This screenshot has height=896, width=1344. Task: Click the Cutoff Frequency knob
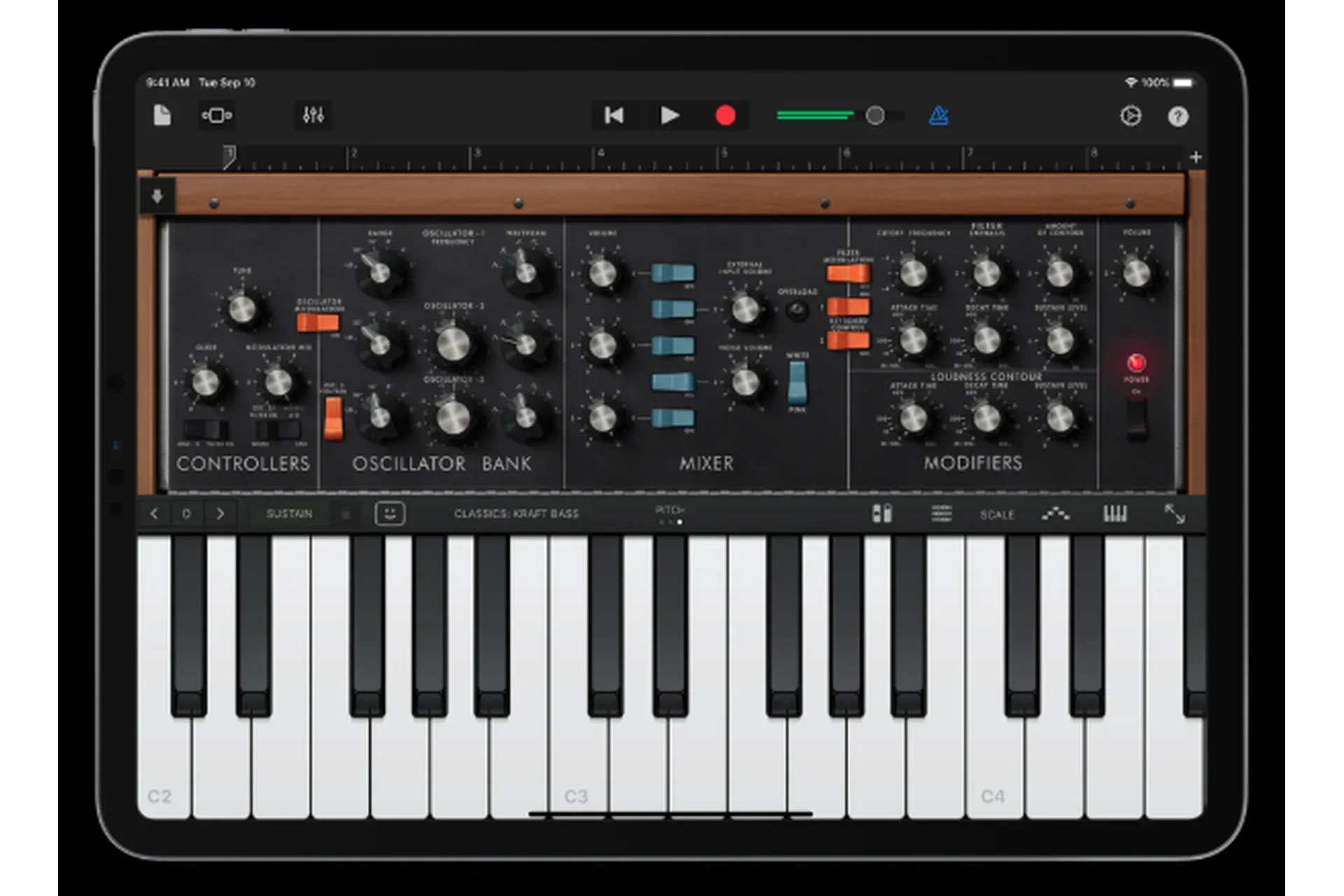(913, 273)
